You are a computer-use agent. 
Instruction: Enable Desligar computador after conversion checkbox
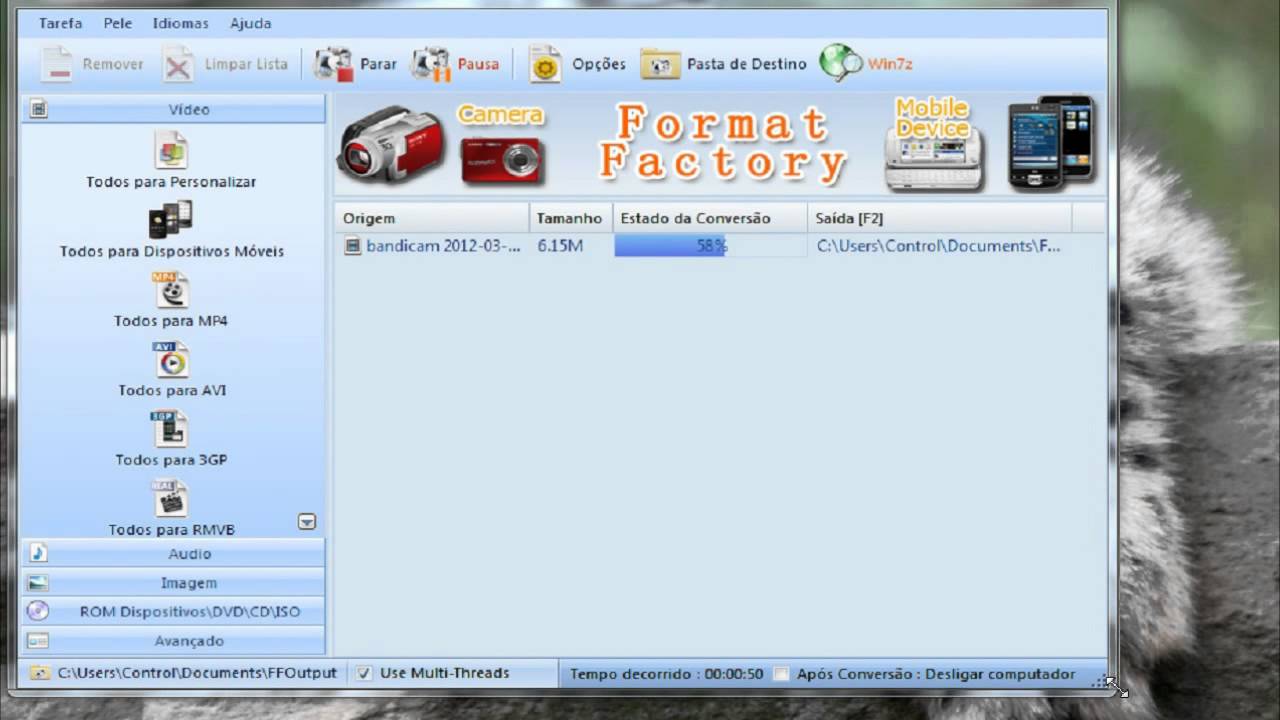pyautogui.click(x=782, y=674)
